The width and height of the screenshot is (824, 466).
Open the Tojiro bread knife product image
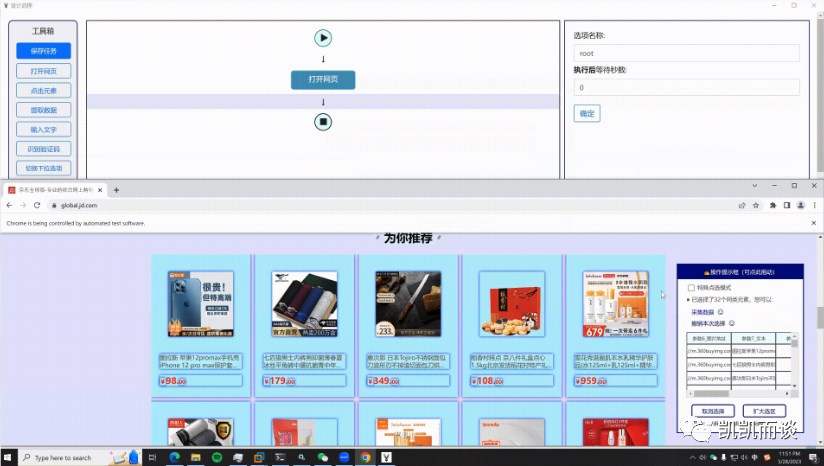[x=408, y=304]
